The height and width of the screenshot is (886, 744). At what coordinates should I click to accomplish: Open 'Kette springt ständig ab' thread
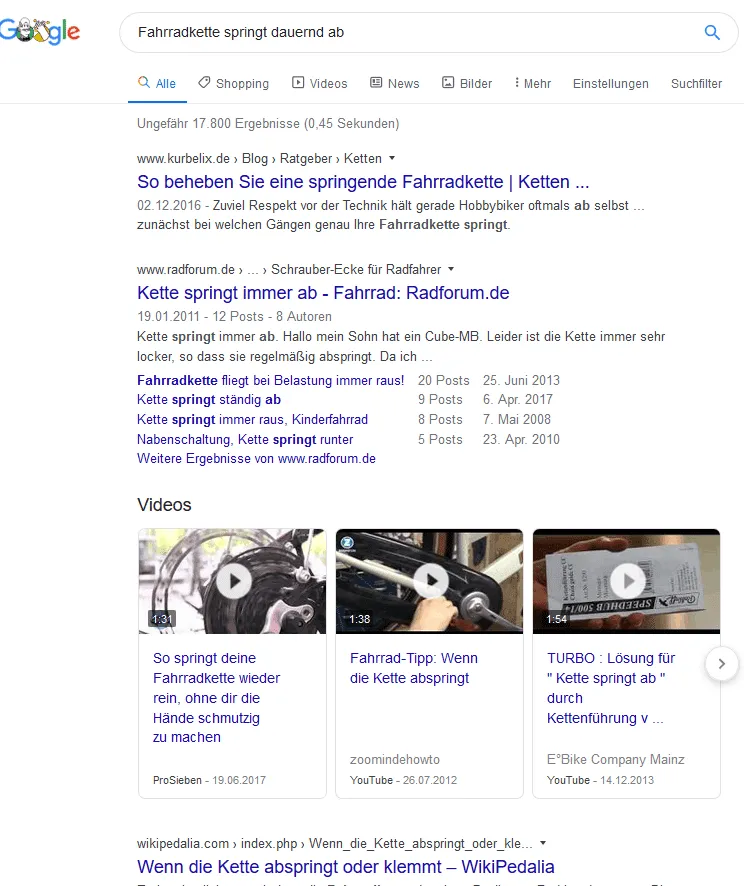209,399
